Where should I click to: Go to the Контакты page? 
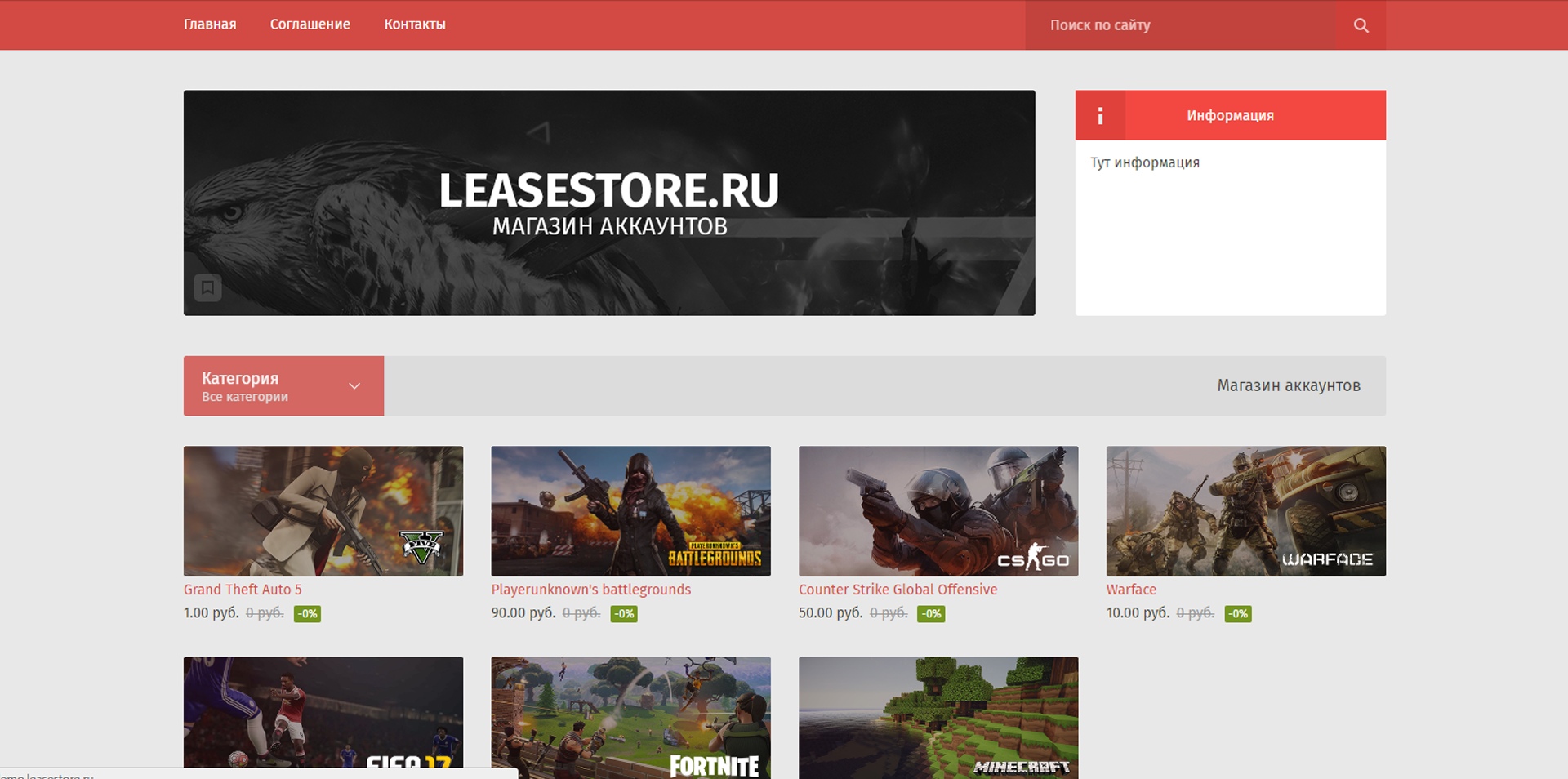pos(415,24)
